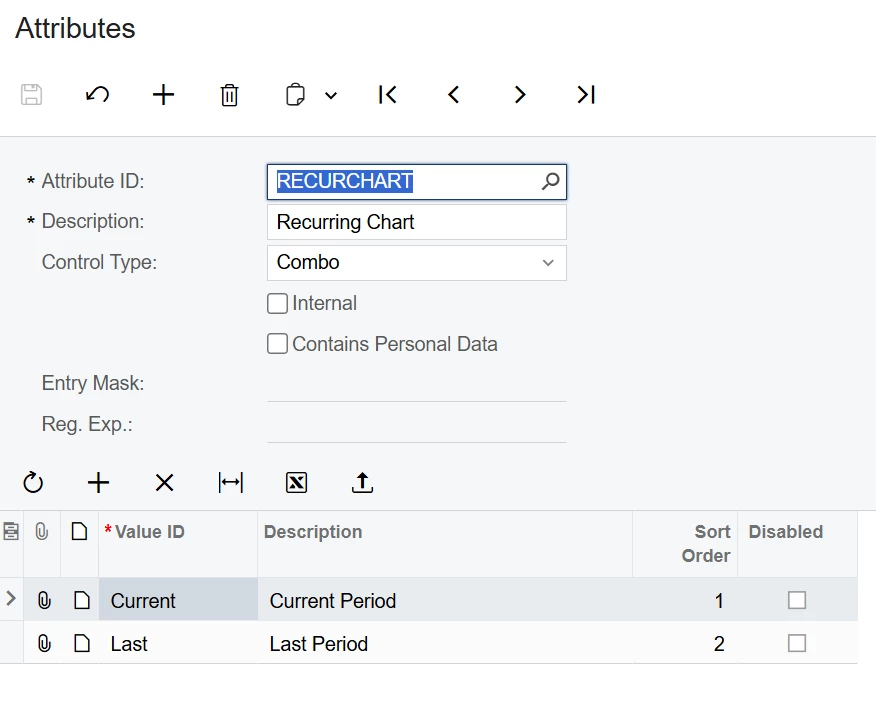Toggle Disabled for the Current row
Screen dimensions: 876x726
click(x=797, y=601)
